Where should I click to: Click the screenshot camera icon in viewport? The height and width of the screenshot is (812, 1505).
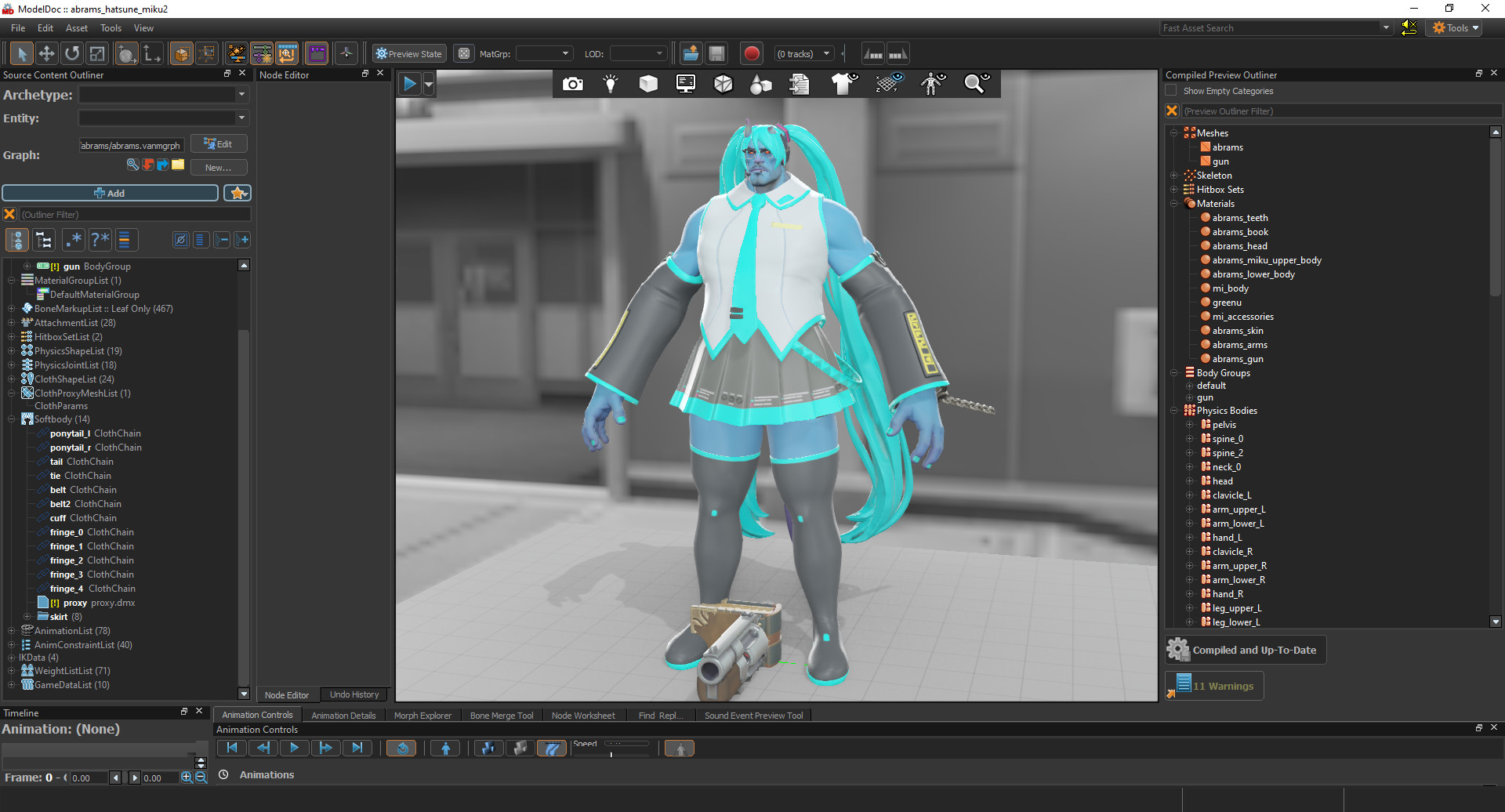(573, 83)
